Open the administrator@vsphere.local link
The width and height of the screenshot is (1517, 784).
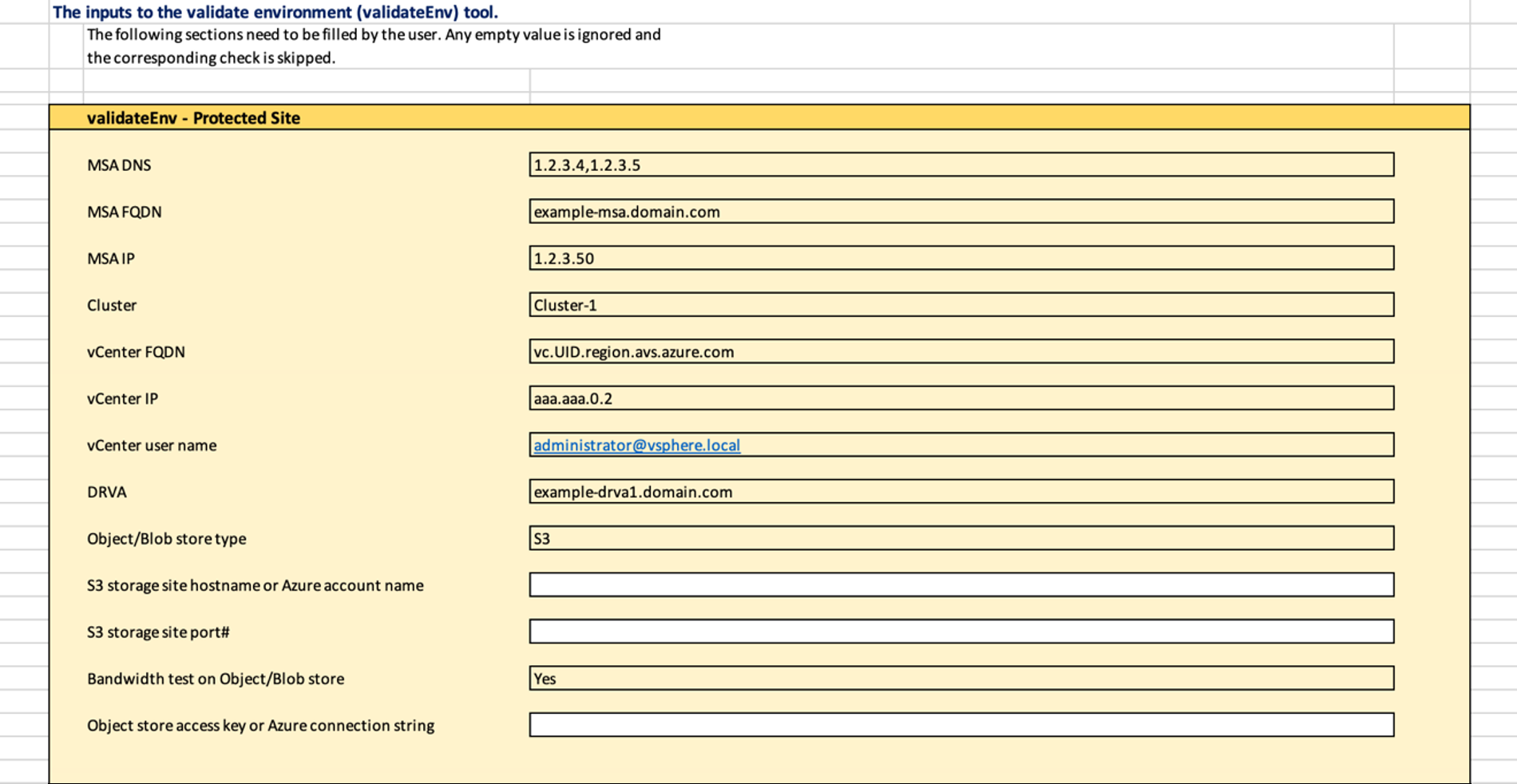pyautogui.click(x=636, y=445)
